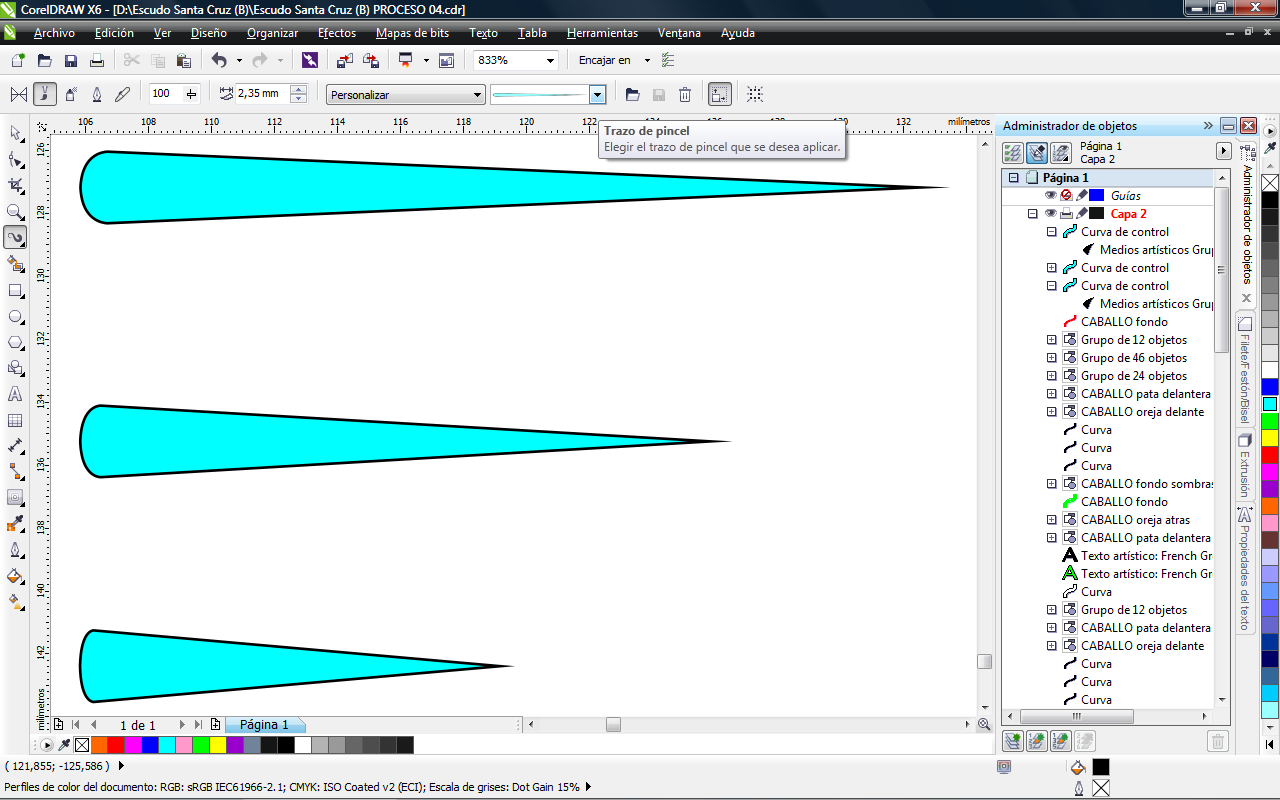Screen dimensions: 1280x800
Task: Open the Outline Pen tool
Action: (x=15, y=550)
